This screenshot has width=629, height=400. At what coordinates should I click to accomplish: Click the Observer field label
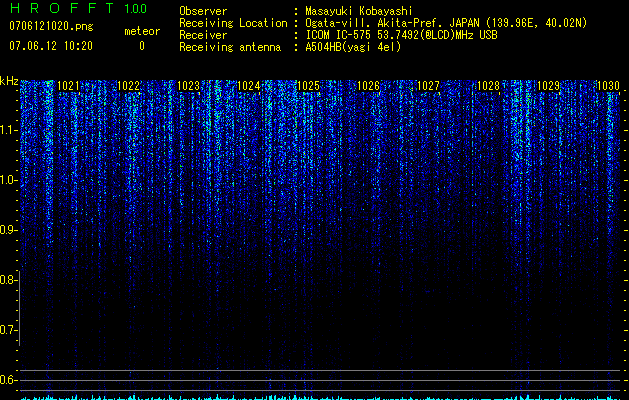tap(203, 11)
